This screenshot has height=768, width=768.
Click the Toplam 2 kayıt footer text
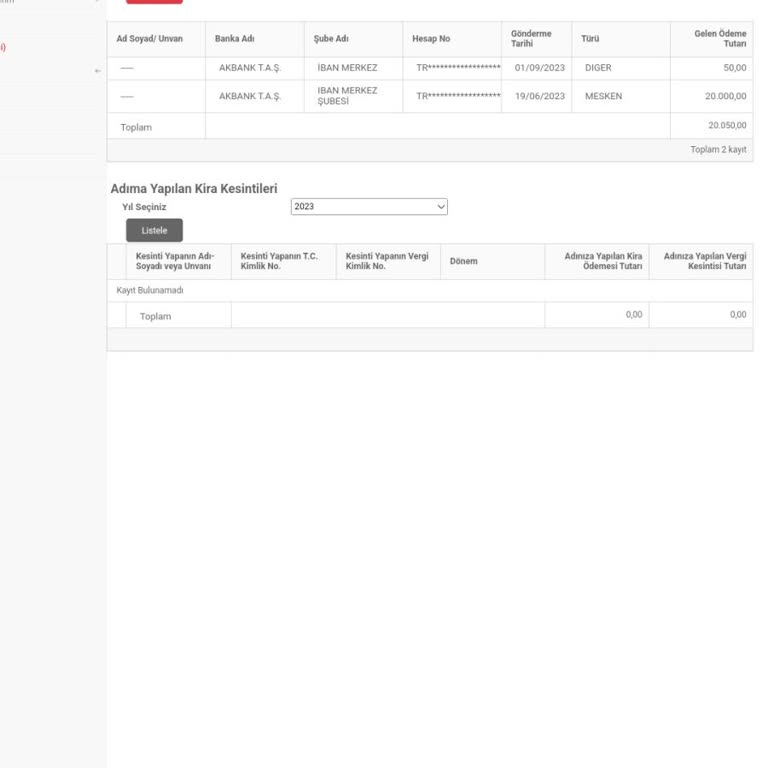pos(718,150)
